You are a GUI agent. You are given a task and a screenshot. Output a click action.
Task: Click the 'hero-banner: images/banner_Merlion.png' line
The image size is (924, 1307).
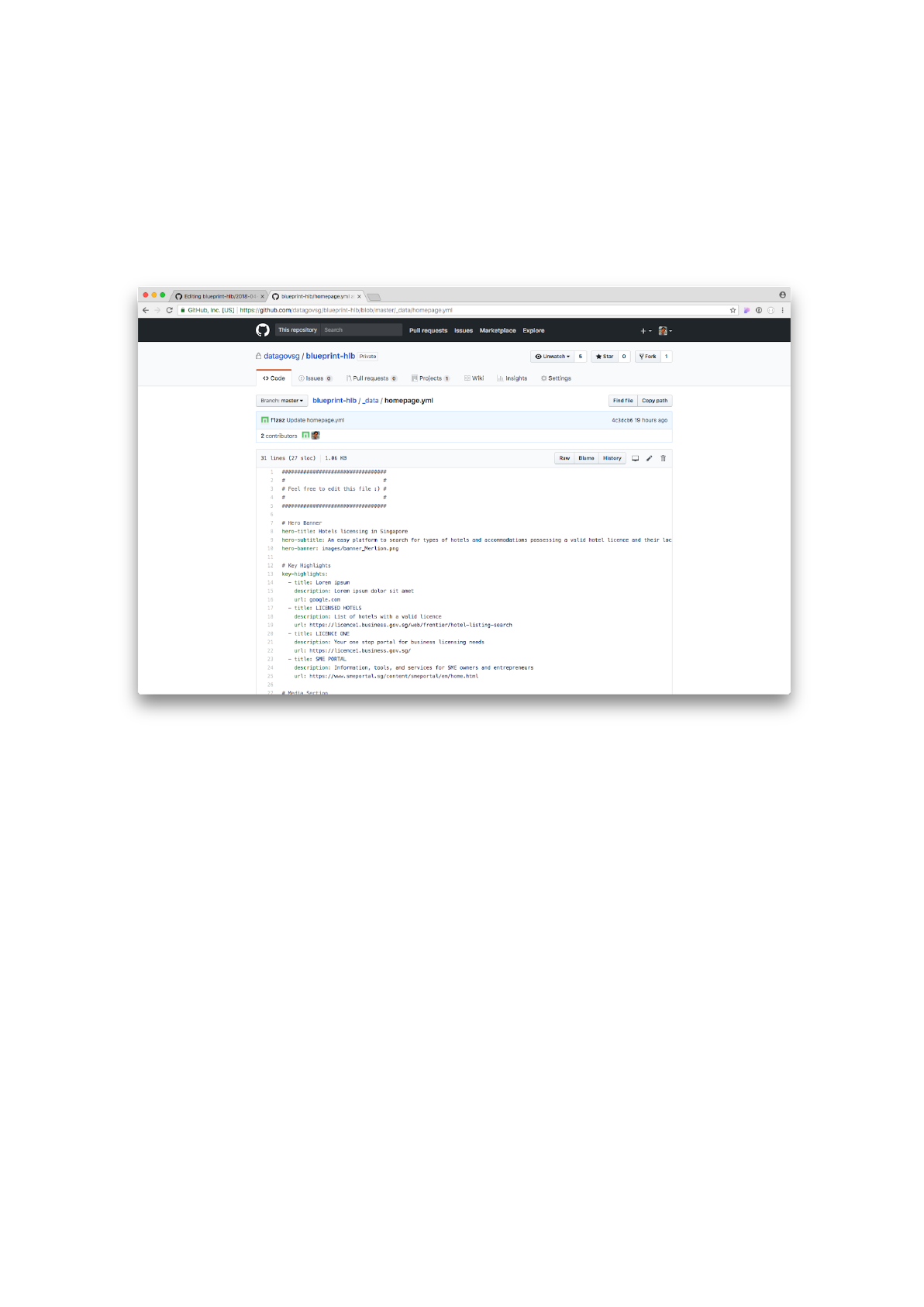[x=340, y=549]
